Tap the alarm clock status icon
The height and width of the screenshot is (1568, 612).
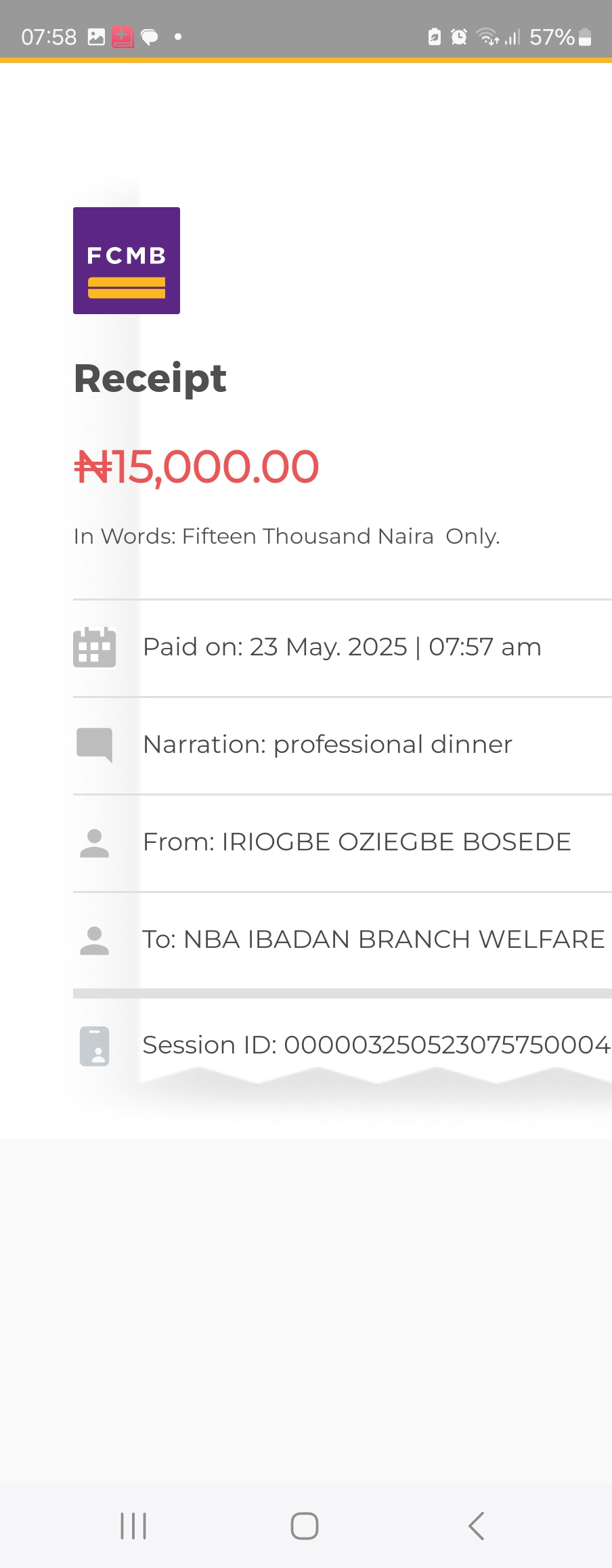tap(459, 37)
